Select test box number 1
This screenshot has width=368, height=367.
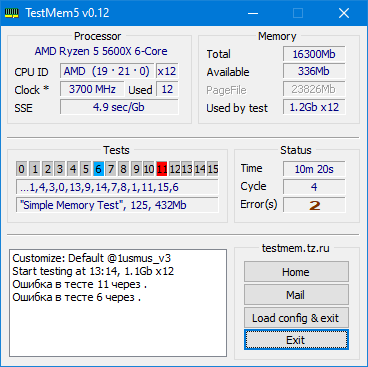pos(35,169)
